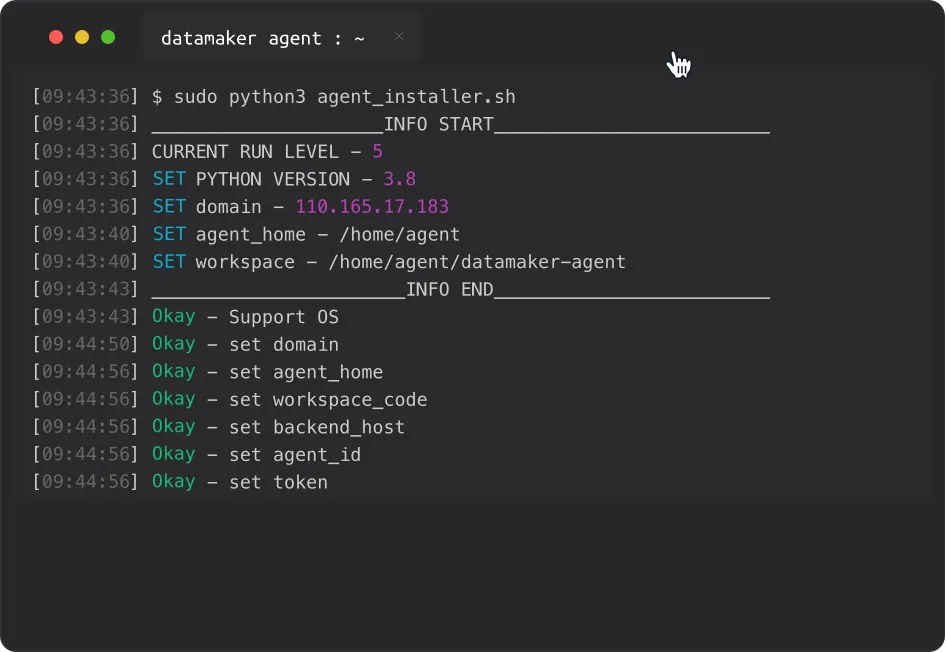Select the "datamaker agent : ~" tab
This screenshot has width=946, height=652.
coord(262,39)
